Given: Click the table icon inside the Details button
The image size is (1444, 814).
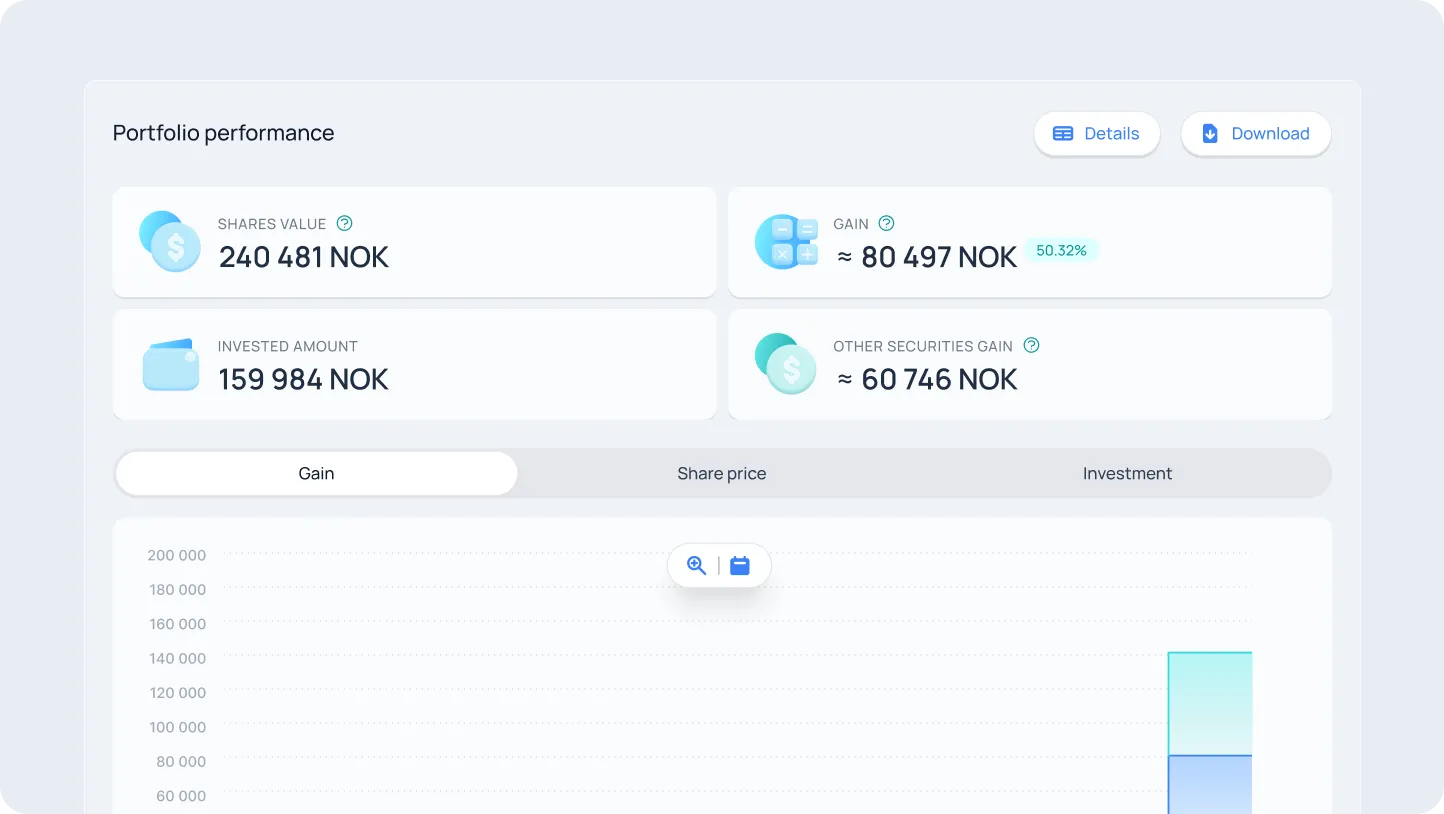Looking at the screenshot, I should click(x=1063, y=133).
